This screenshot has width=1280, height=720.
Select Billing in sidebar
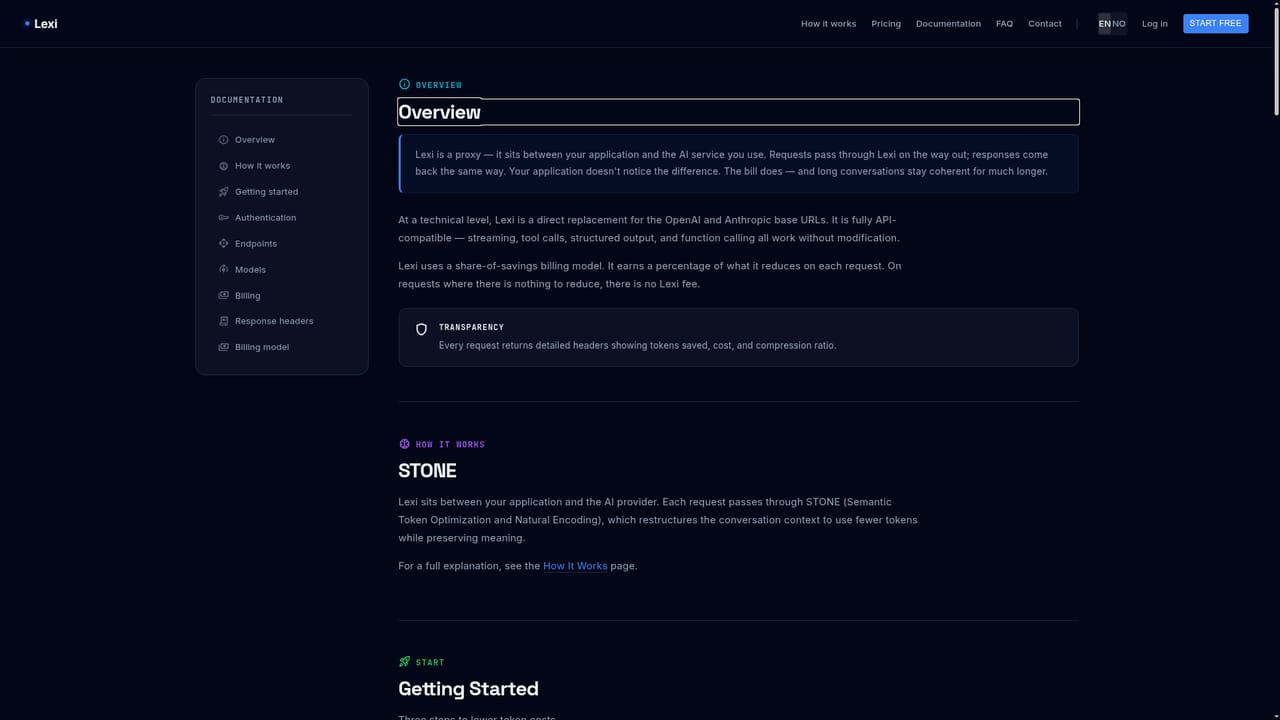tap(282, 296)
